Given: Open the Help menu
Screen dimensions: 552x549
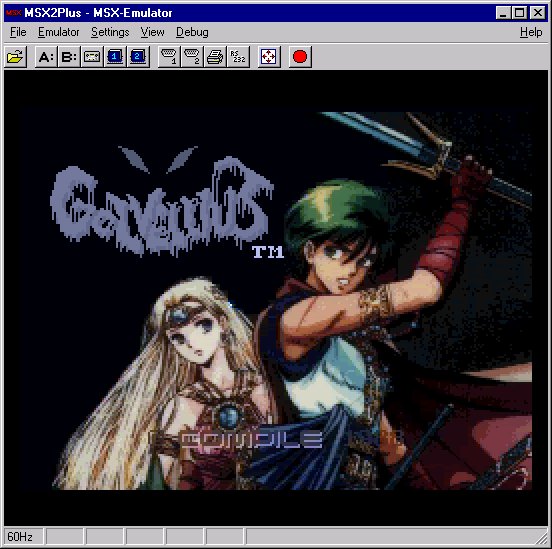Looking at the screenshot, I should click(x=531, y=32).
